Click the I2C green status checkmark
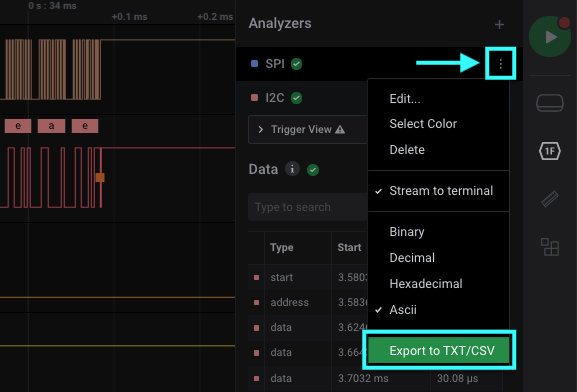577x392 pixels. click(297, 98)
